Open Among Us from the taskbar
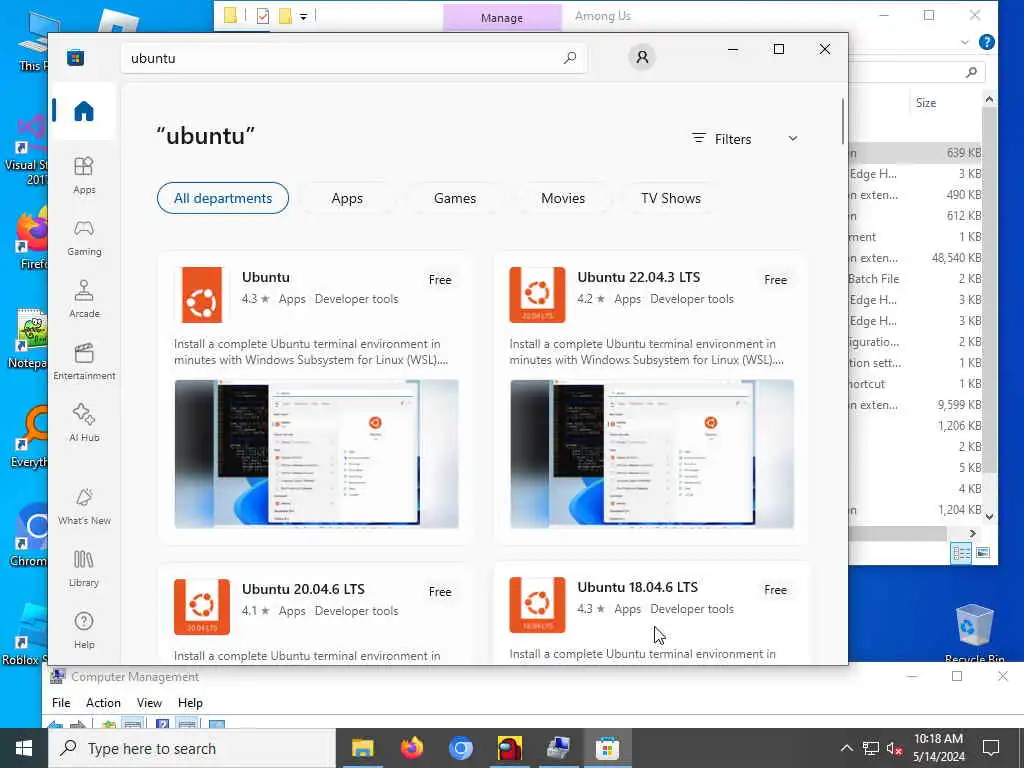Viewport: 1024px width, 768px height. 509,748
